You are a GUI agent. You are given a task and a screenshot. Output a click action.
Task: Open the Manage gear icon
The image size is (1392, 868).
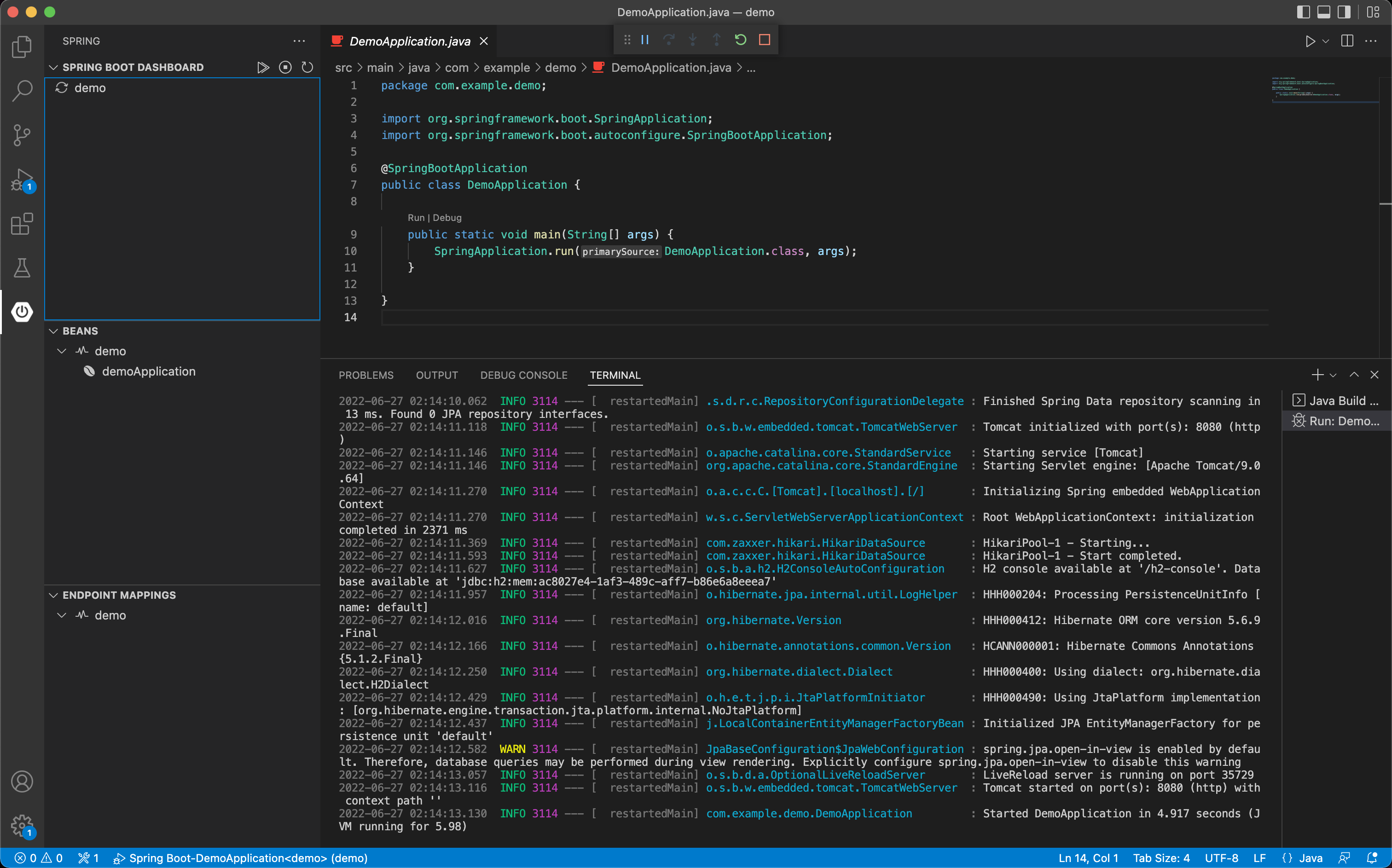(22, 826)
